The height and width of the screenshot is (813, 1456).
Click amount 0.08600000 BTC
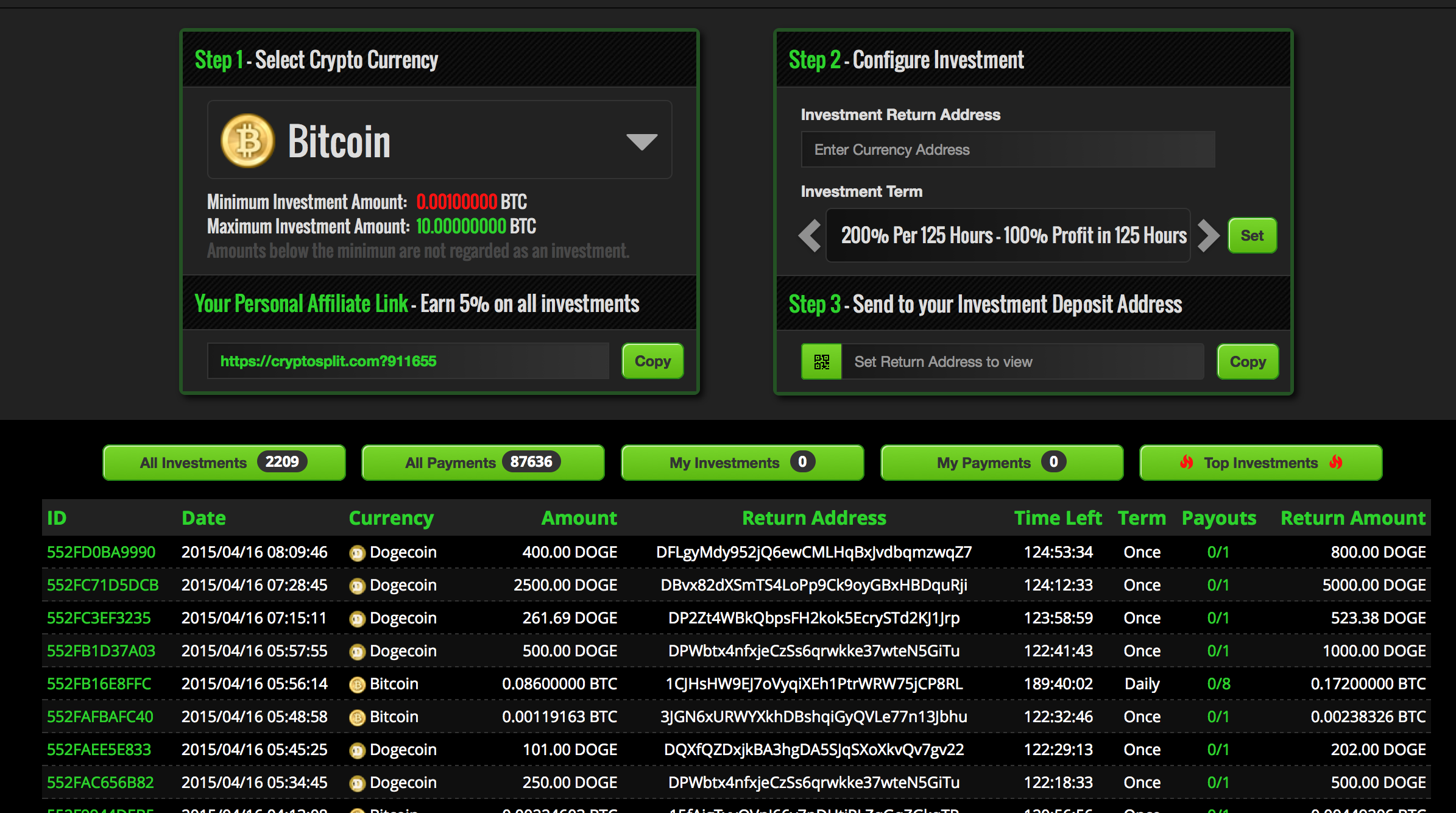560,684
